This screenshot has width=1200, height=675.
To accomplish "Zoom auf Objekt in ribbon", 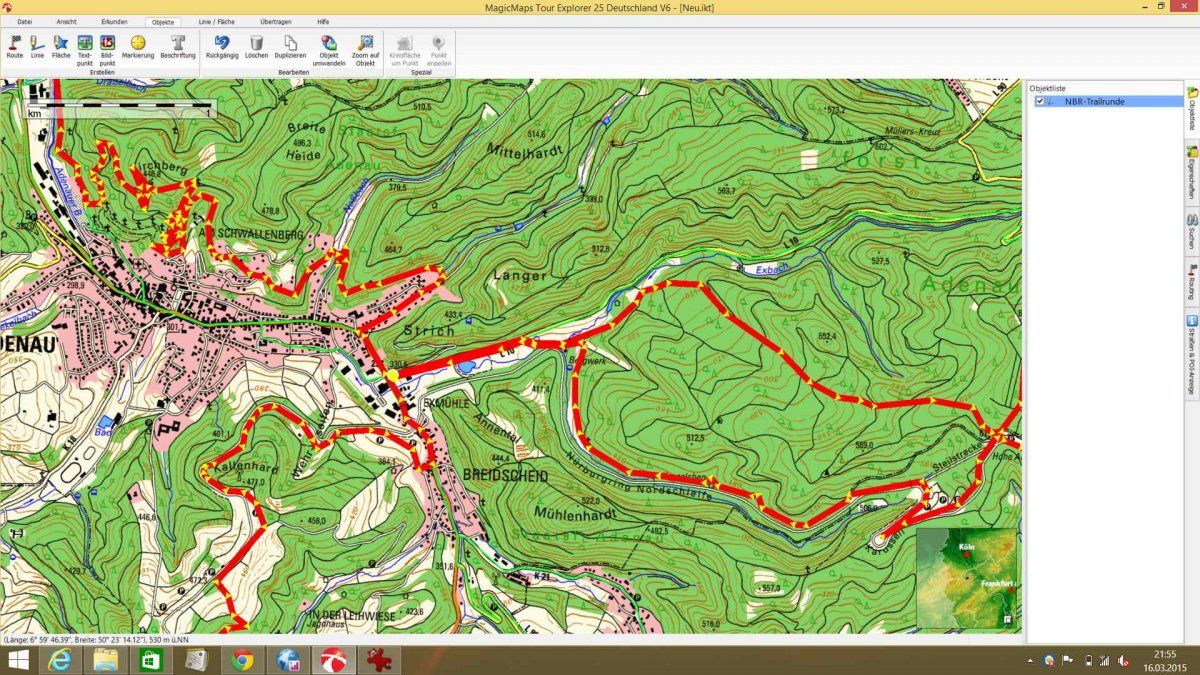I will [x=365, y=49].
